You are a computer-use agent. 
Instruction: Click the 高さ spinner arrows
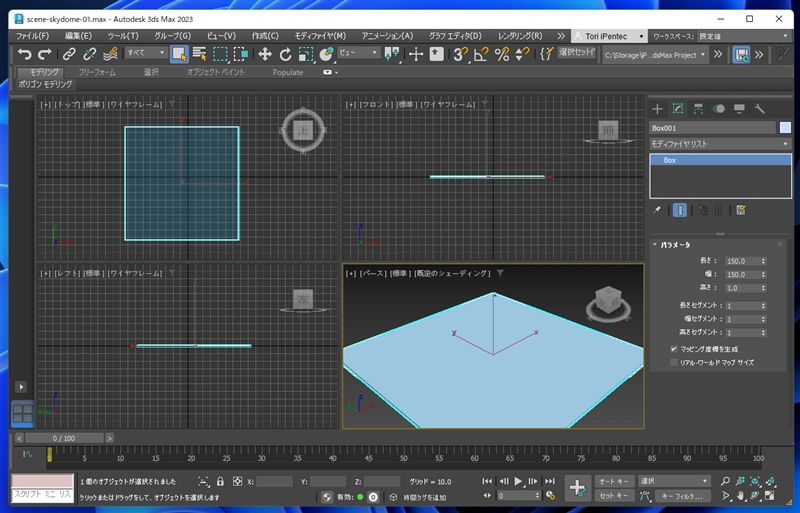[x=763, y=288]
